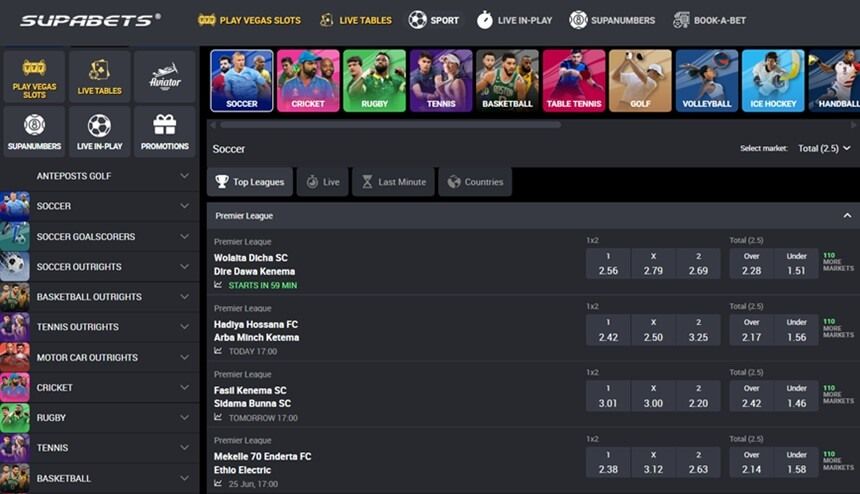Switch to the Last Minute tab
Image resolution: width=860 pixels, height=494 pixels.
click(x=394, y=182)
